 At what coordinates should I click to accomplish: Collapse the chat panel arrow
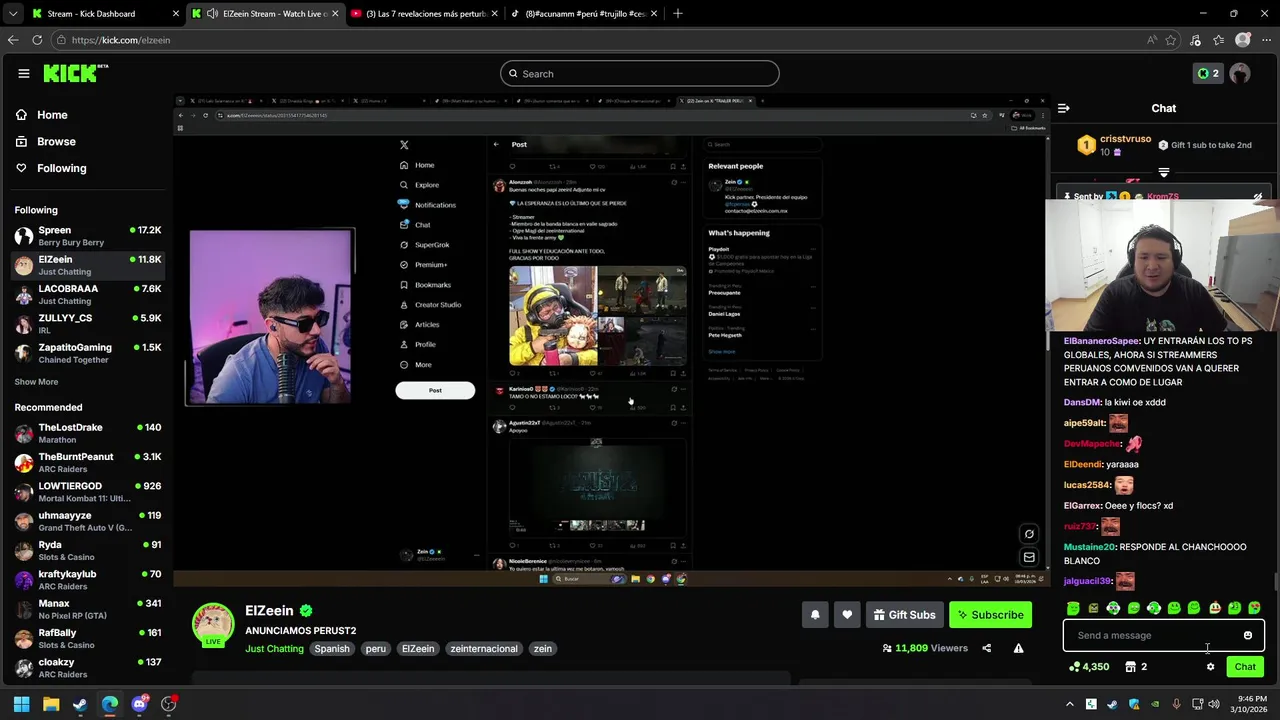pyautogui.click(x=1064, y=108)
